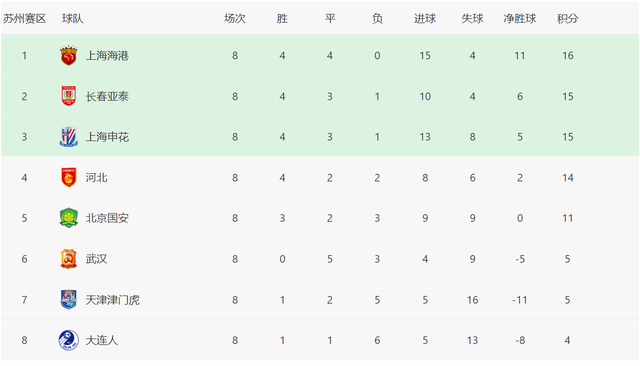Select the 进球 column header
Image resolution: width=640 pixels, height=366 pixels.
coord(425,18)
